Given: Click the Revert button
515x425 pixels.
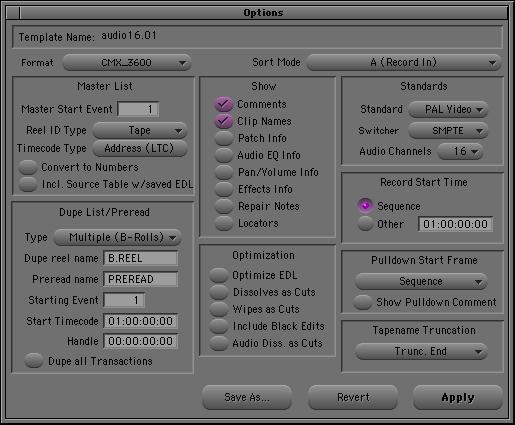Looking at the screenshot, I should tap(353, 397).
